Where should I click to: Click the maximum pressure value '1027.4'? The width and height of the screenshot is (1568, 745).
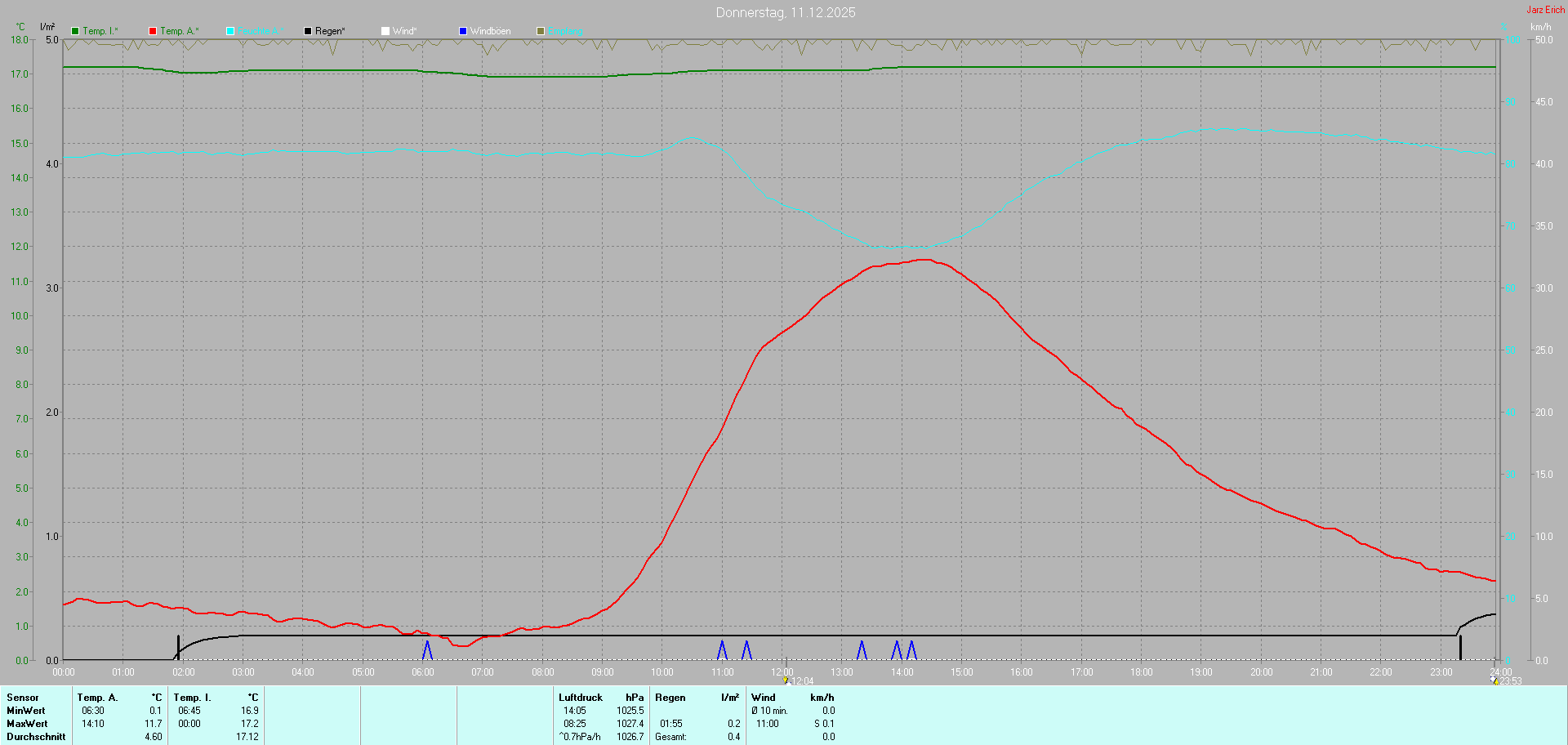click(630, 724)
